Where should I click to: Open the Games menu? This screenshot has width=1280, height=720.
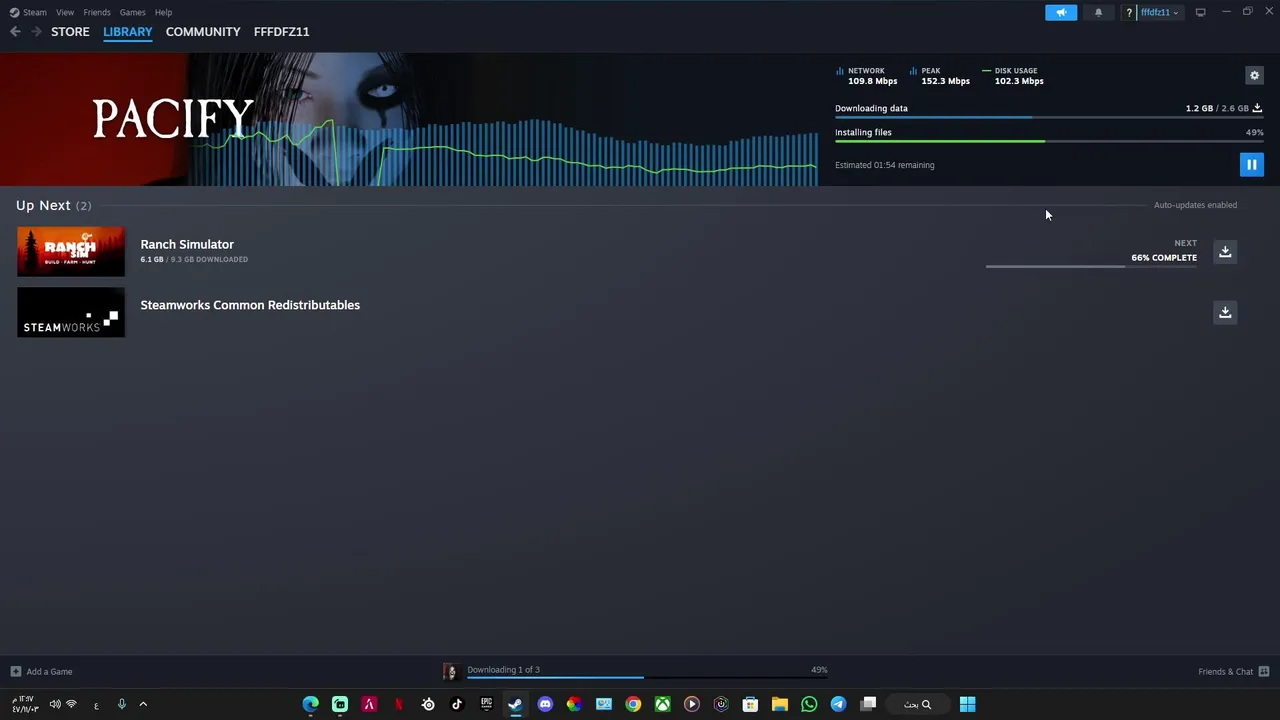pos(132,12)
